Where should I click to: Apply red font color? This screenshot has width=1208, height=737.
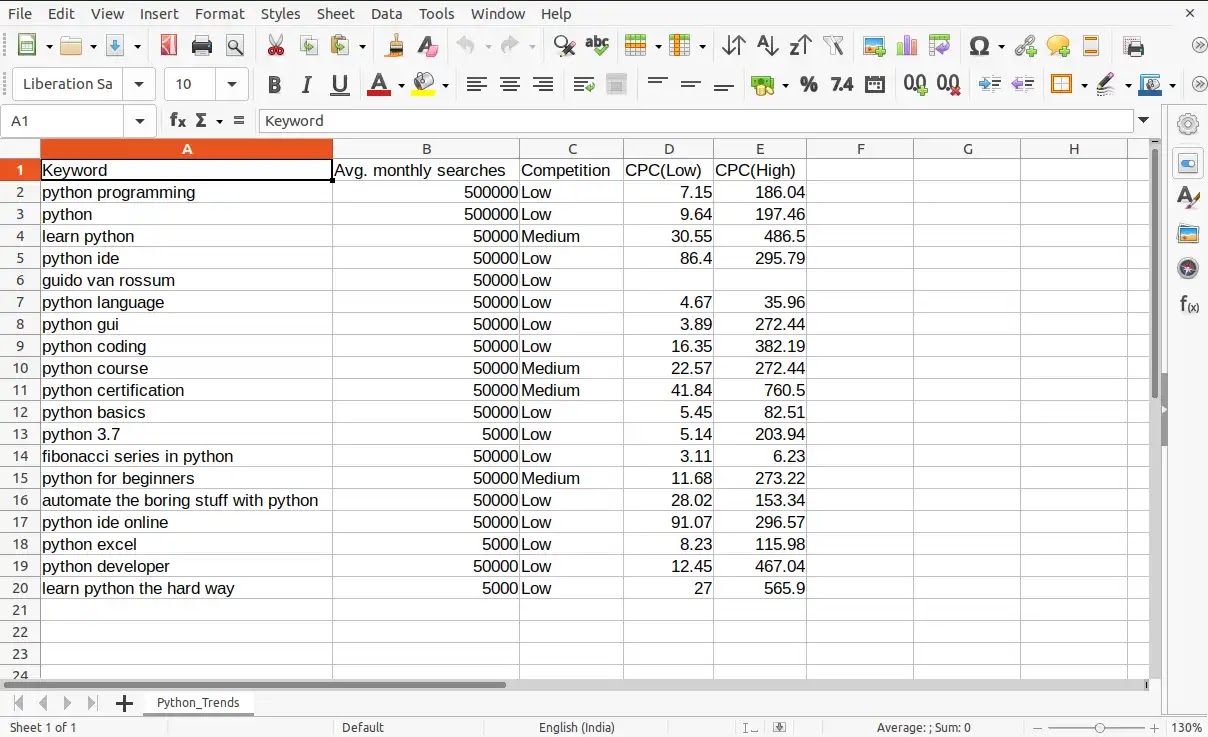[x=379, y=85]
